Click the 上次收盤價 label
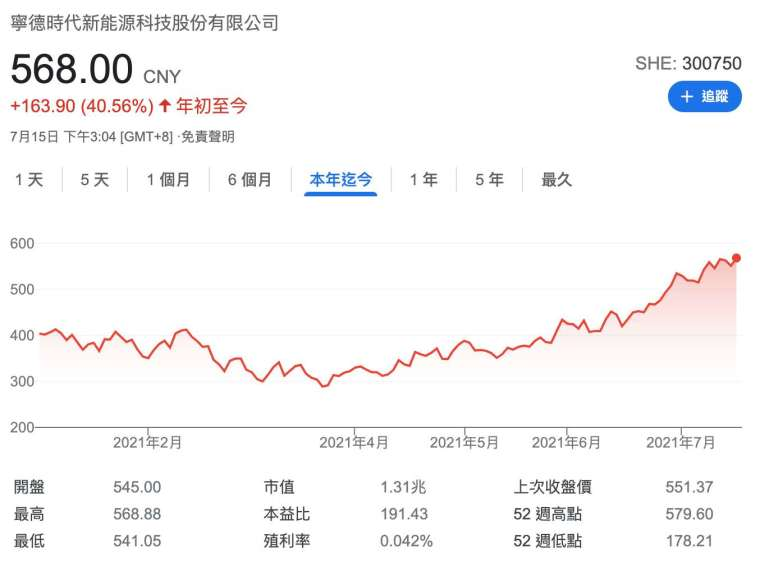 tap(553, 487)
